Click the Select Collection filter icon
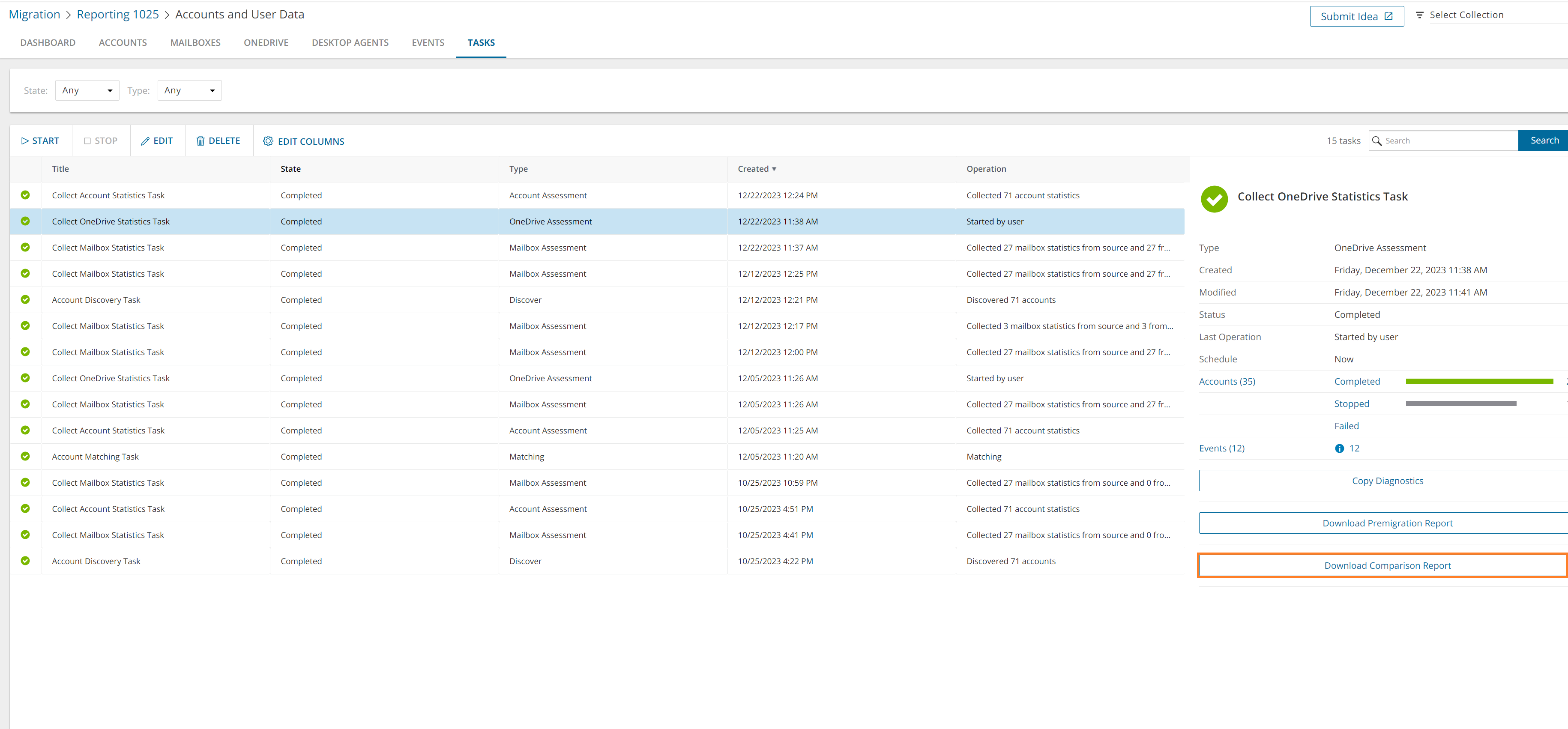Image resolution: width=1568 pixels, height=729 pixels. coord(1419,15)
